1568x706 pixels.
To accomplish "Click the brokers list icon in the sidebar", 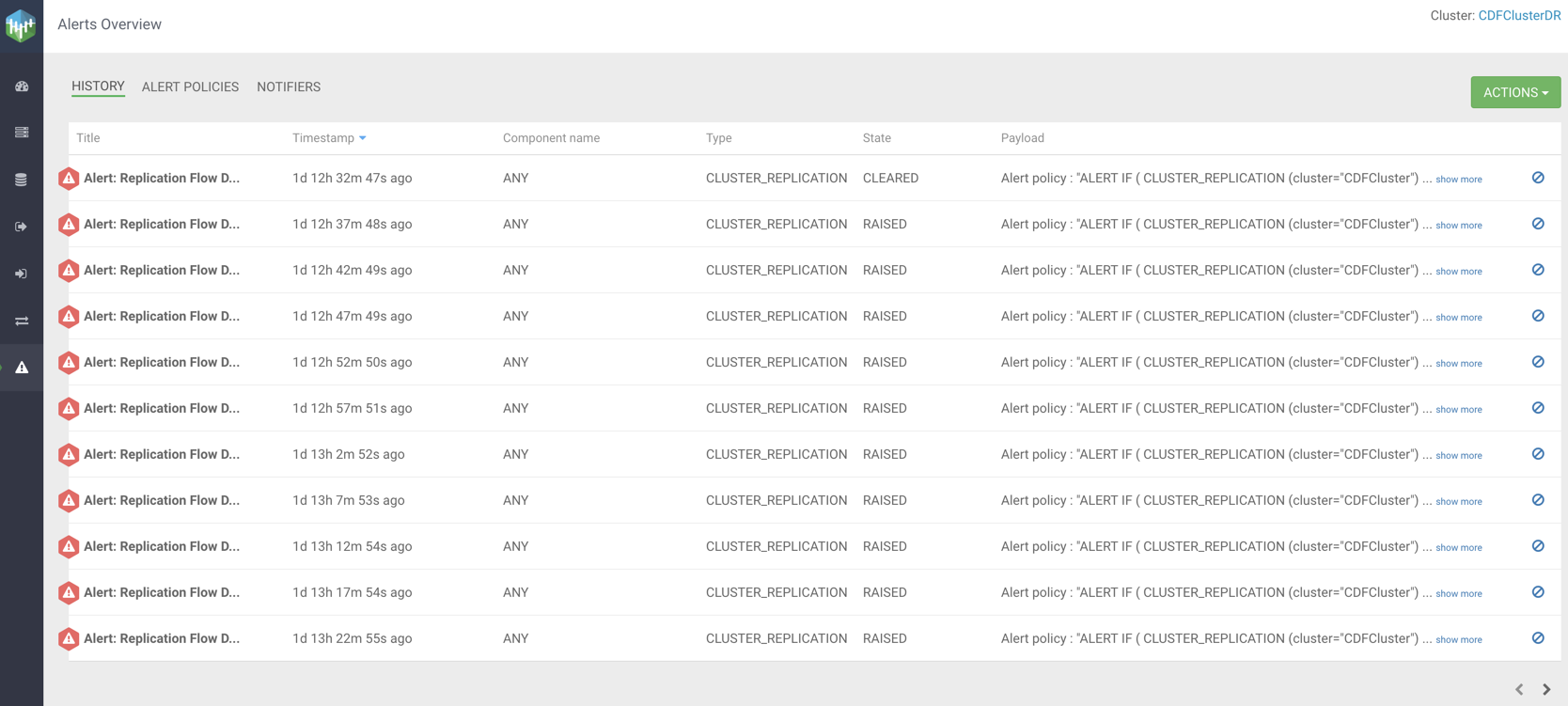I will [22, 133].
